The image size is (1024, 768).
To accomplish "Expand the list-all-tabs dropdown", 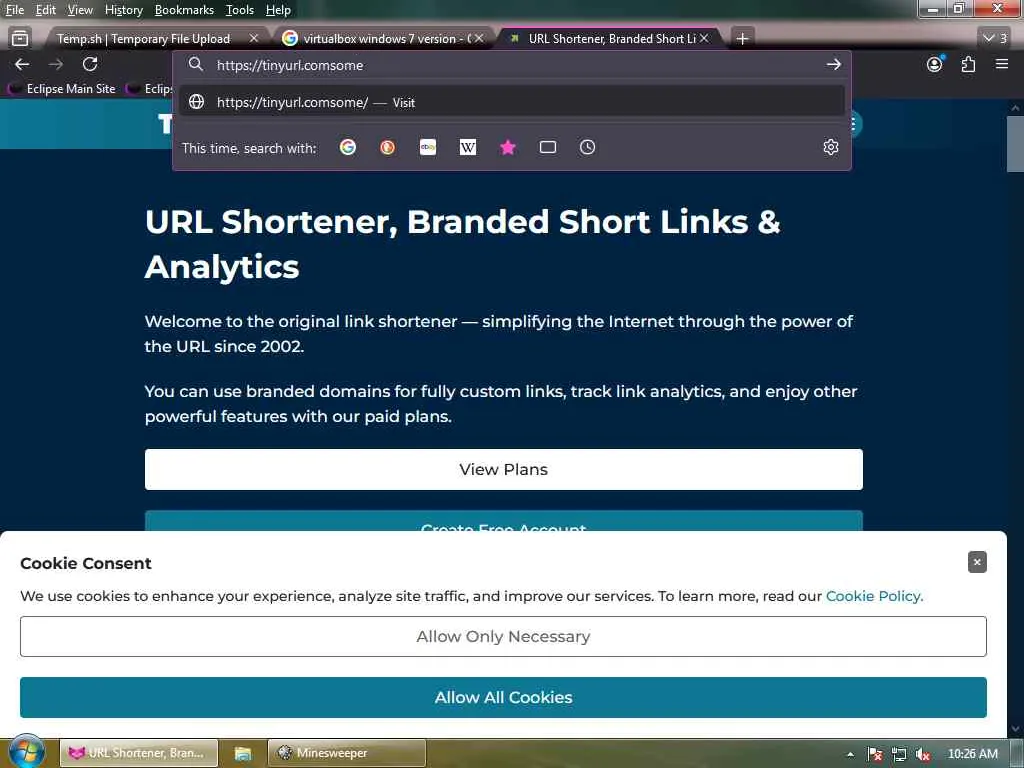I will click(995, 39).
